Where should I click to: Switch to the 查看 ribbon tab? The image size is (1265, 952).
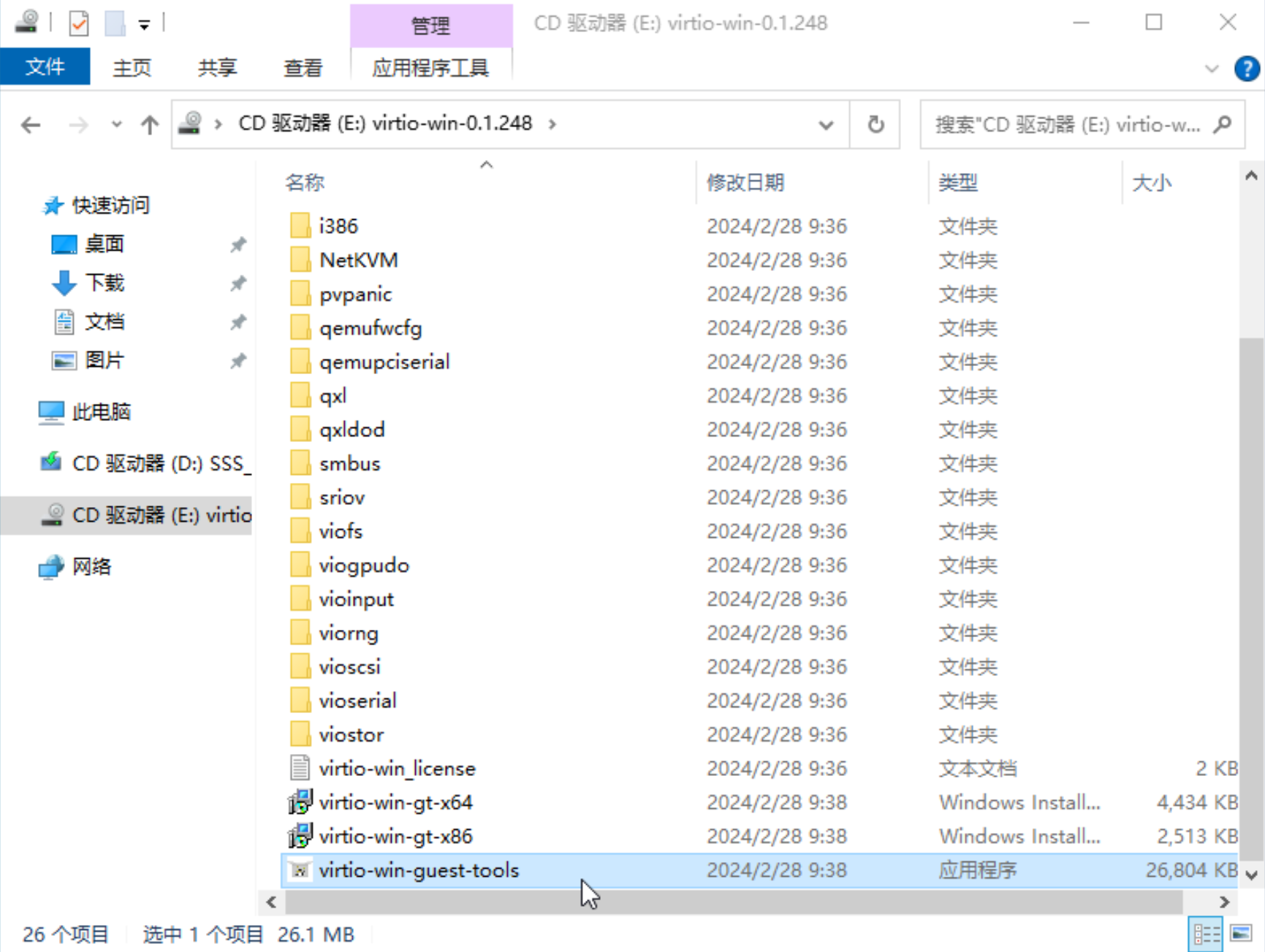coord(303,68)
